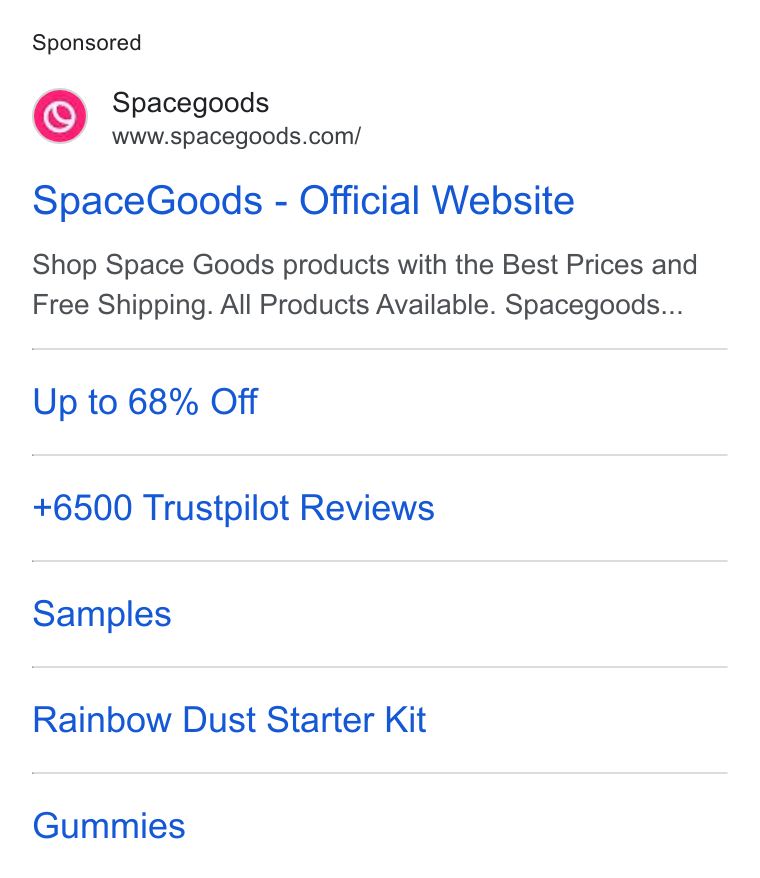Click the ad description mentioning Free Shipping

(365, 285)
